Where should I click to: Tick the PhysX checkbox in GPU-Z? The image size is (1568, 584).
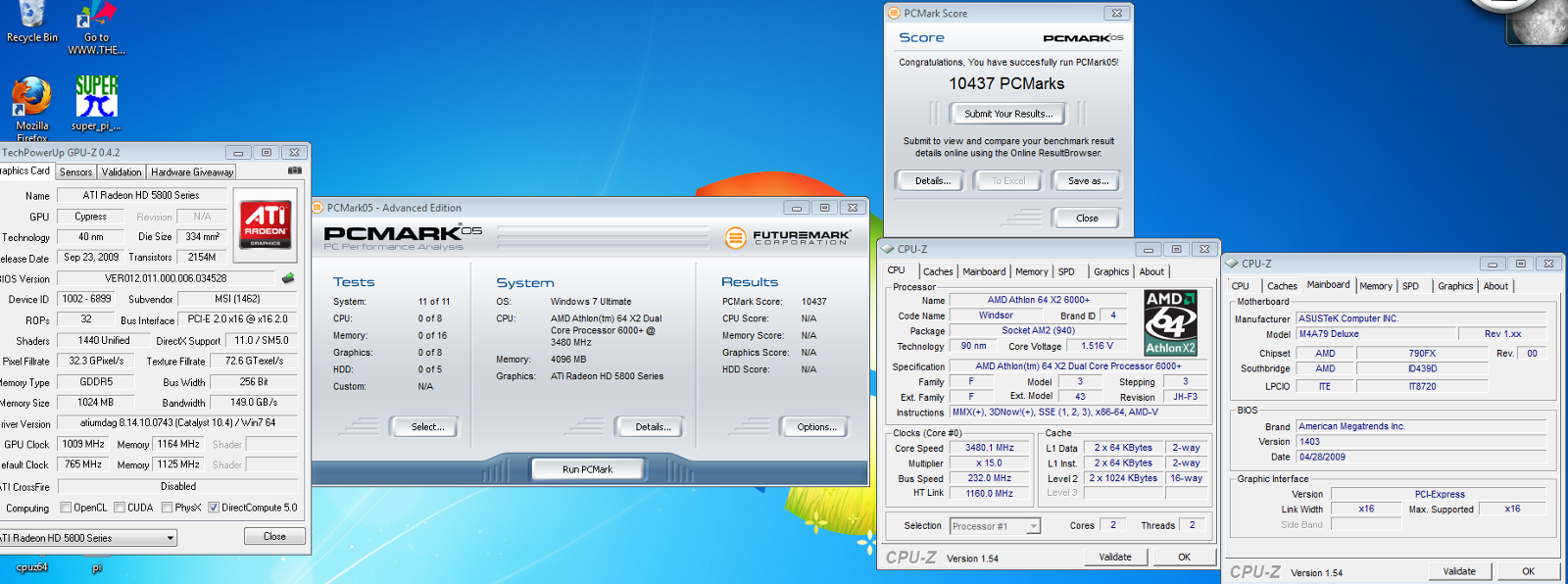point(167,508)
